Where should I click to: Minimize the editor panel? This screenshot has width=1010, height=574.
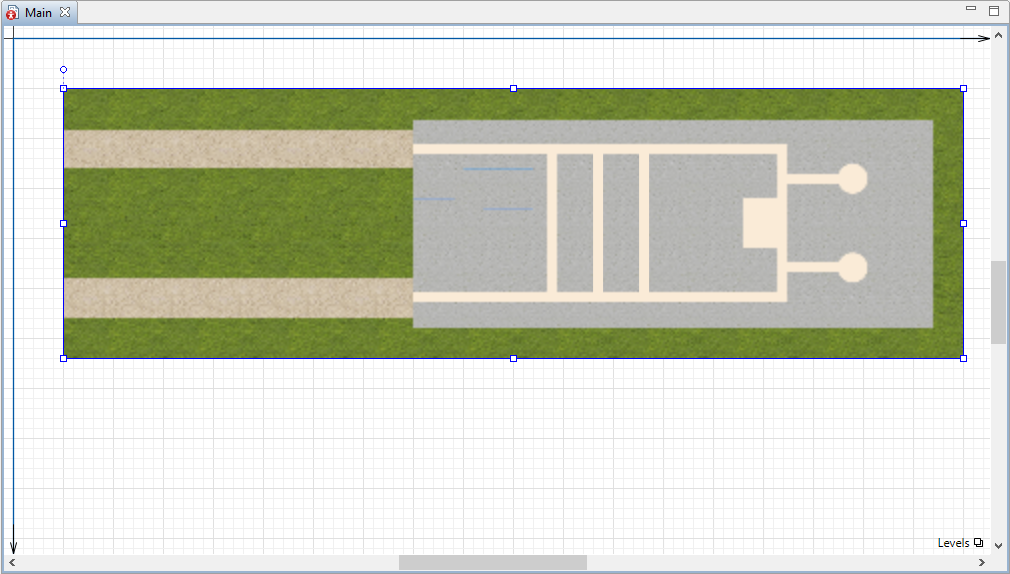pyautogui.click(x=971, y=8)
